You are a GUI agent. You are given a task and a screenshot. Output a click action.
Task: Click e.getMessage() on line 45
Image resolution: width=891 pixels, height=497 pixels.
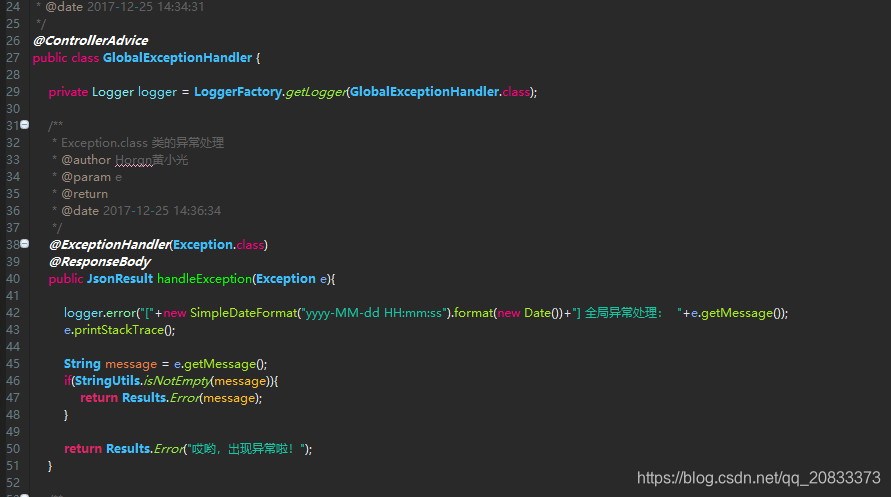click(x=220, y=364)
